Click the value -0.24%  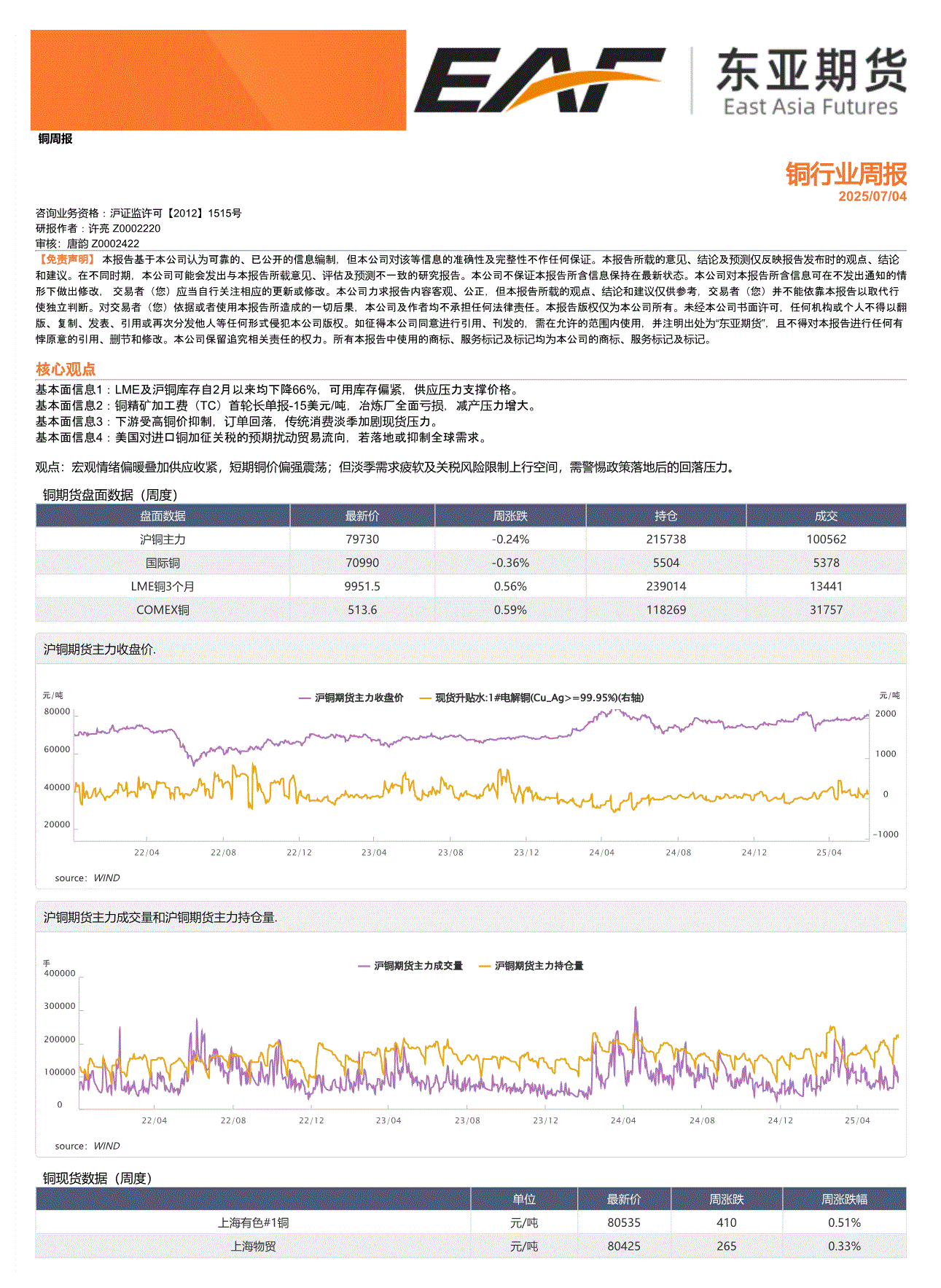point(510,539)
